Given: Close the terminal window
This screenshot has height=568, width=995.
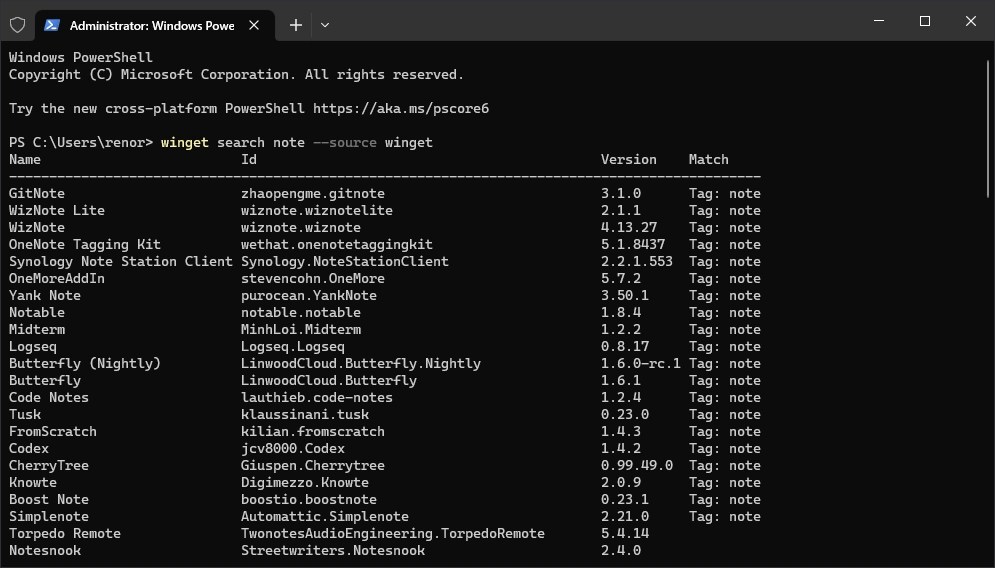Looking at the screenshot, I should [971, 21].
